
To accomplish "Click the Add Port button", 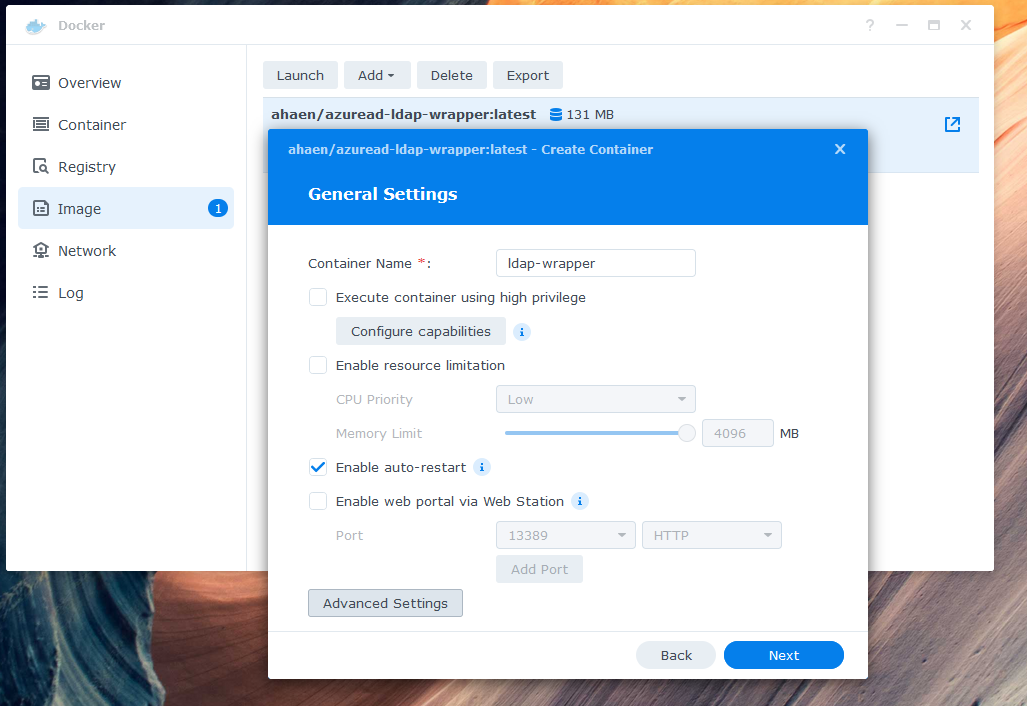I will click(539, 570).
